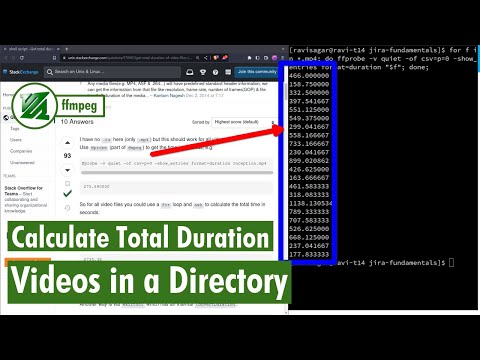Click the share icon in the address bar

206,58
